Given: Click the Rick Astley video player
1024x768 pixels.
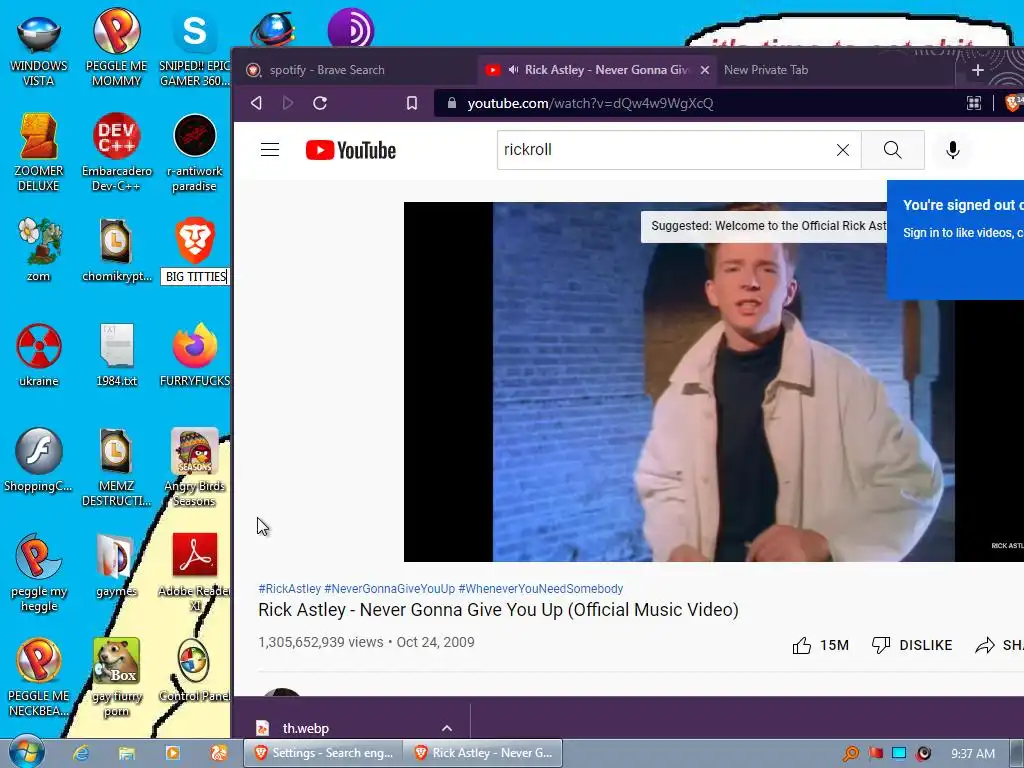Looking at the screenshot, I should tap(714, 382).
